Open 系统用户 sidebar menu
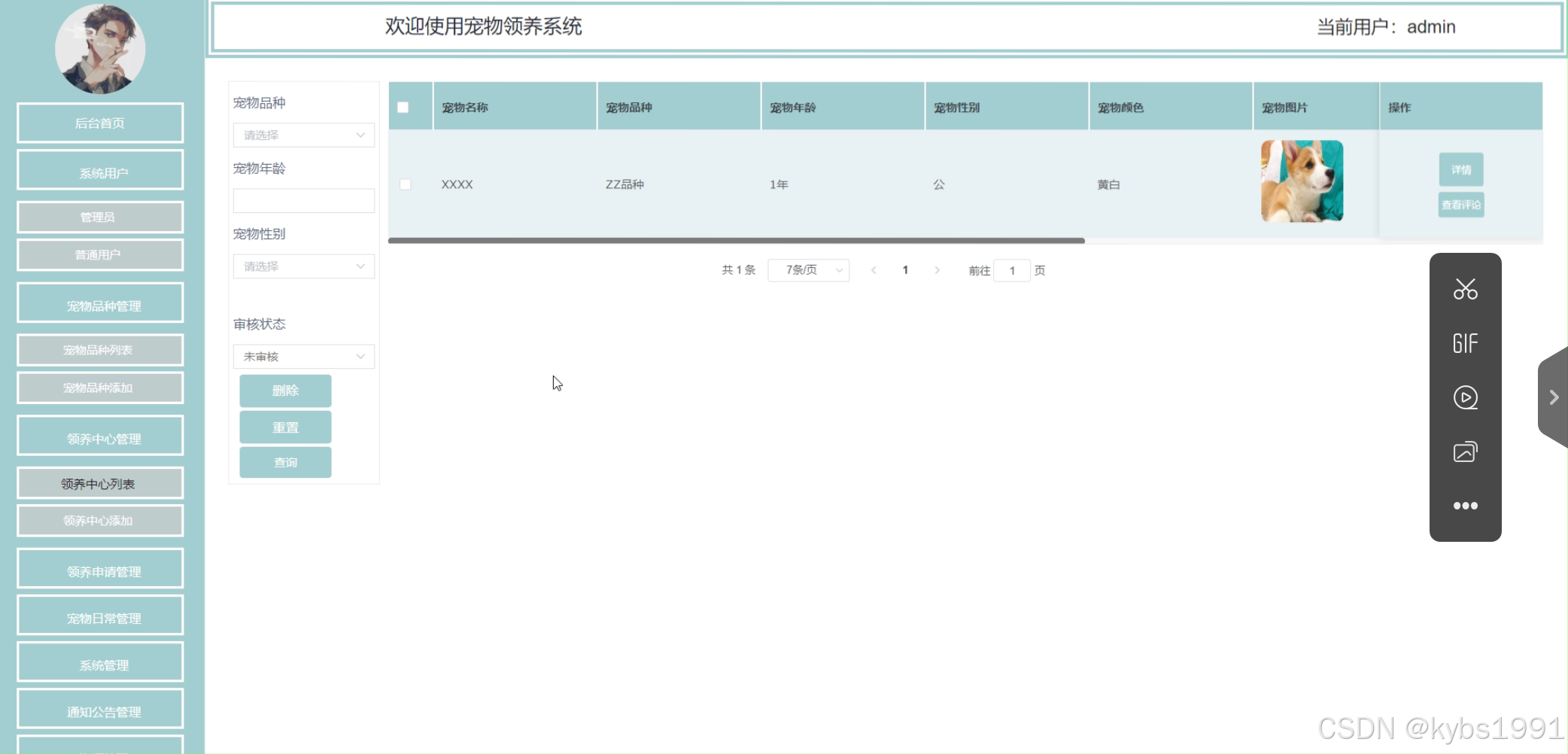Screen dimensions: 1568x754 pos(100,170)
